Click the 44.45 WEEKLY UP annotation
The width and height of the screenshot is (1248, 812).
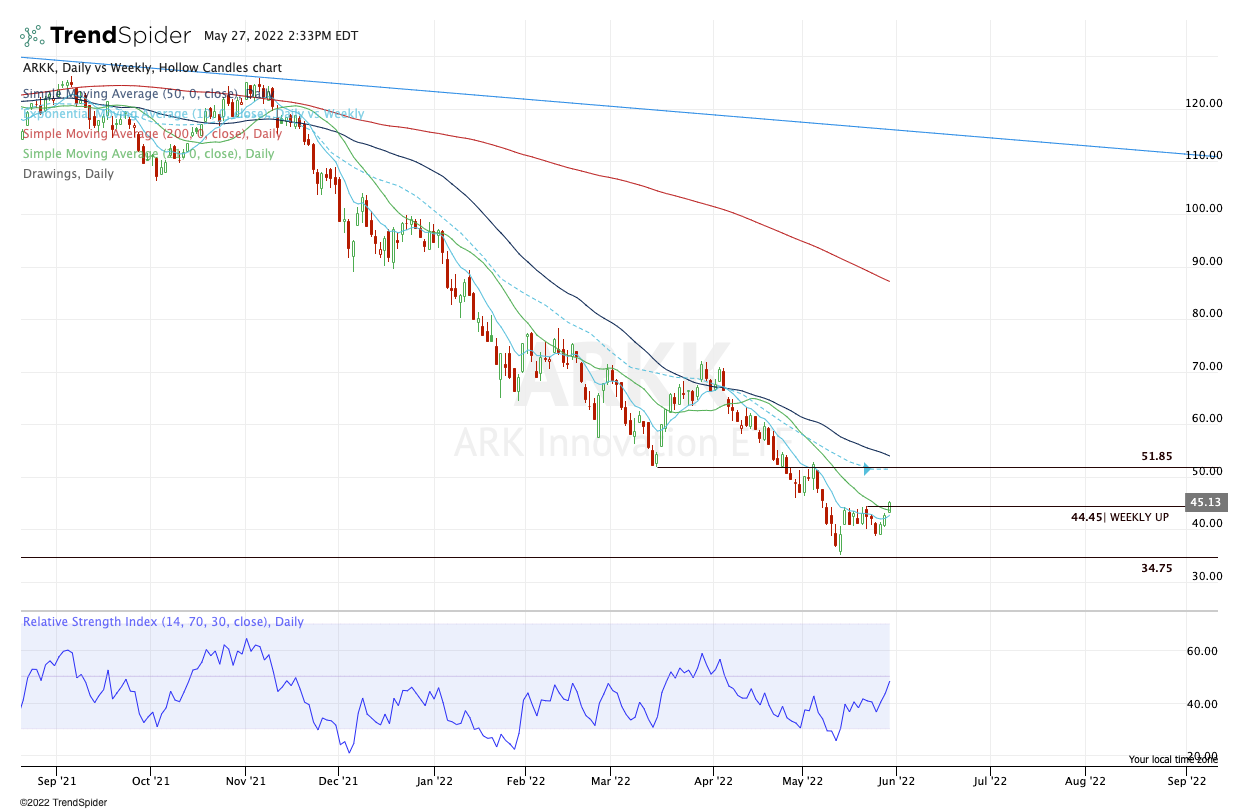tap(1118, 518)
